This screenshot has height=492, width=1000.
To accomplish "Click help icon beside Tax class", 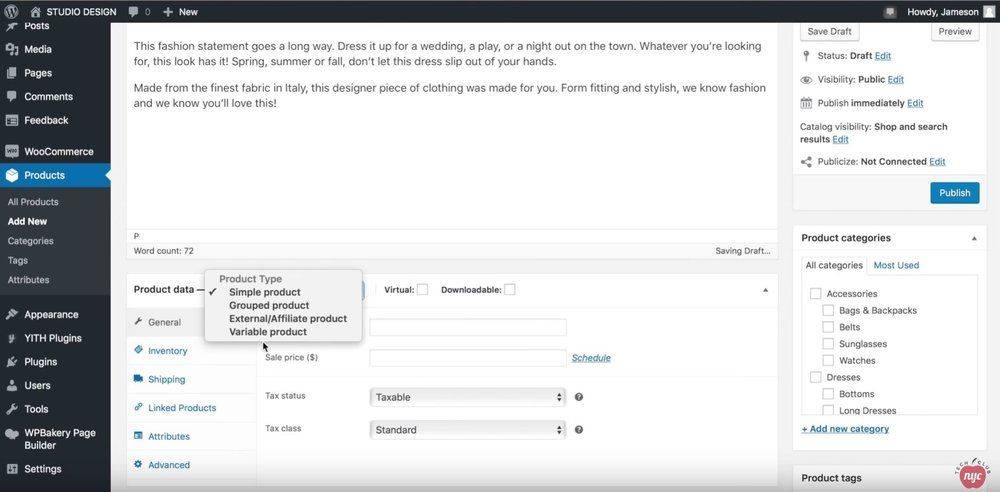I will tap(579, 430).
